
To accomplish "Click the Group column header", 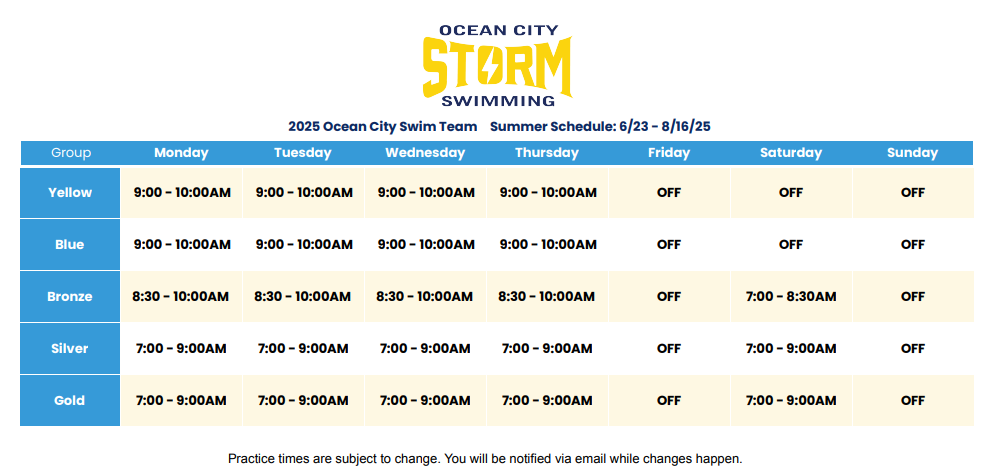I will coord(71,153).
